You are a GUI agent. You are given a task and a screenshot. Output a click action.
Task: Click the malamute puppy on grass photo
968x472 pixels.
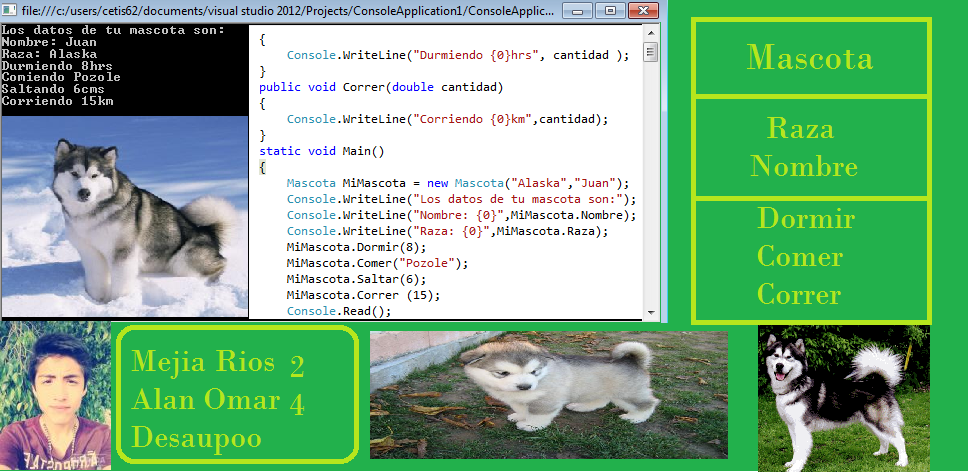click(549, 395)
